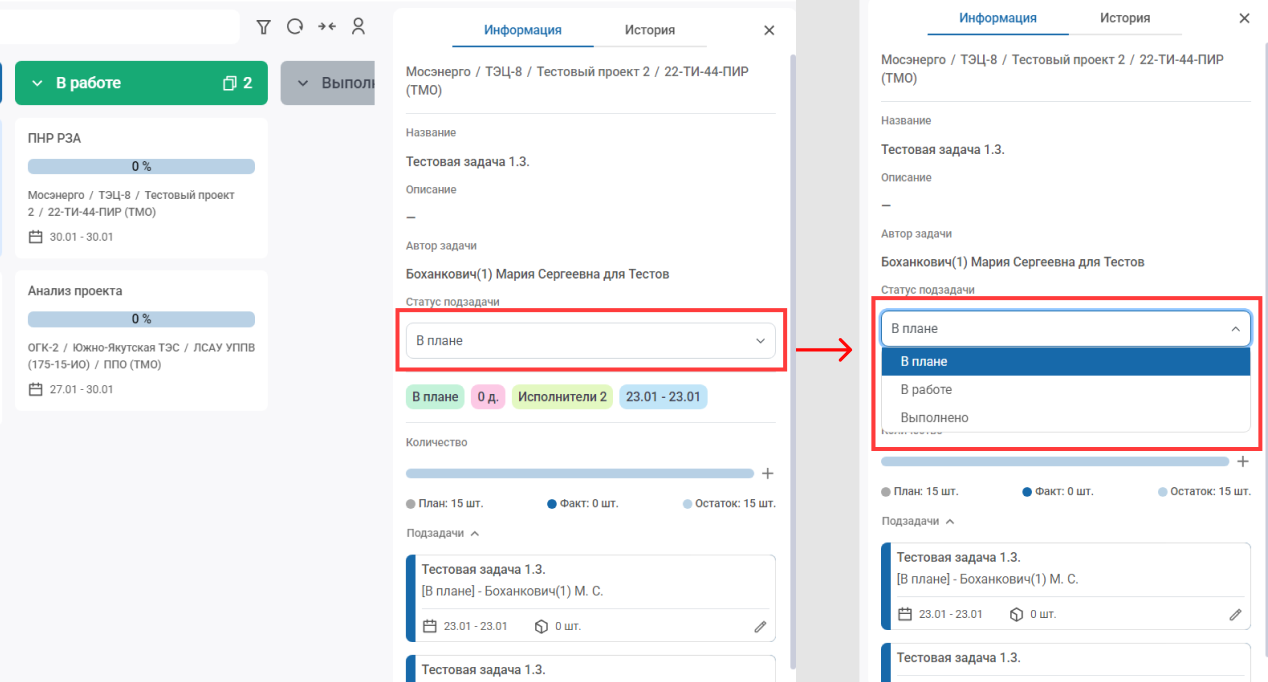Click the Исполнители 2 green tag

click(562, 397)
